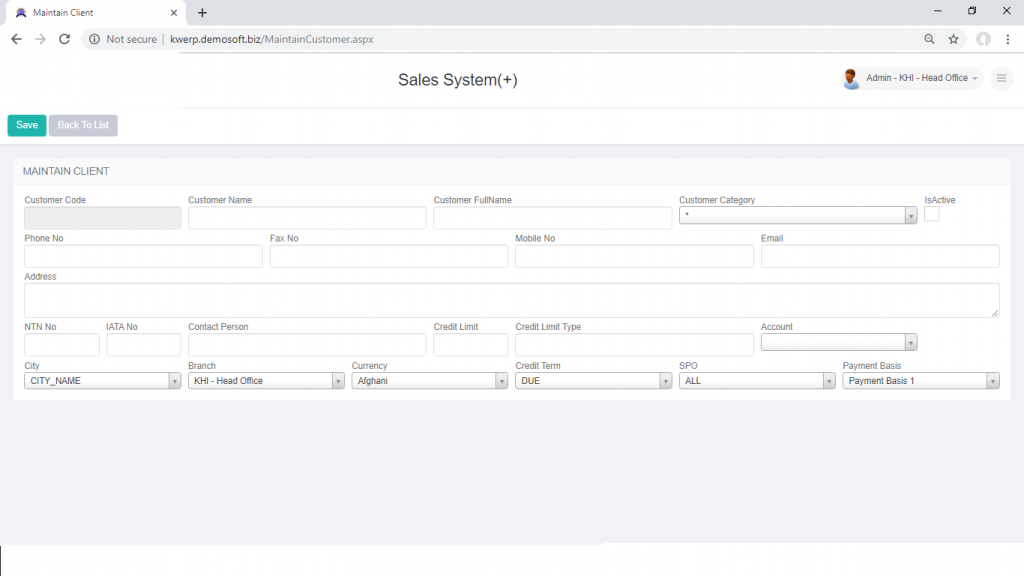Click the Not secure info icon
Image resolution: width=1024 pixels, height=576 pixels.
(94, 39)
